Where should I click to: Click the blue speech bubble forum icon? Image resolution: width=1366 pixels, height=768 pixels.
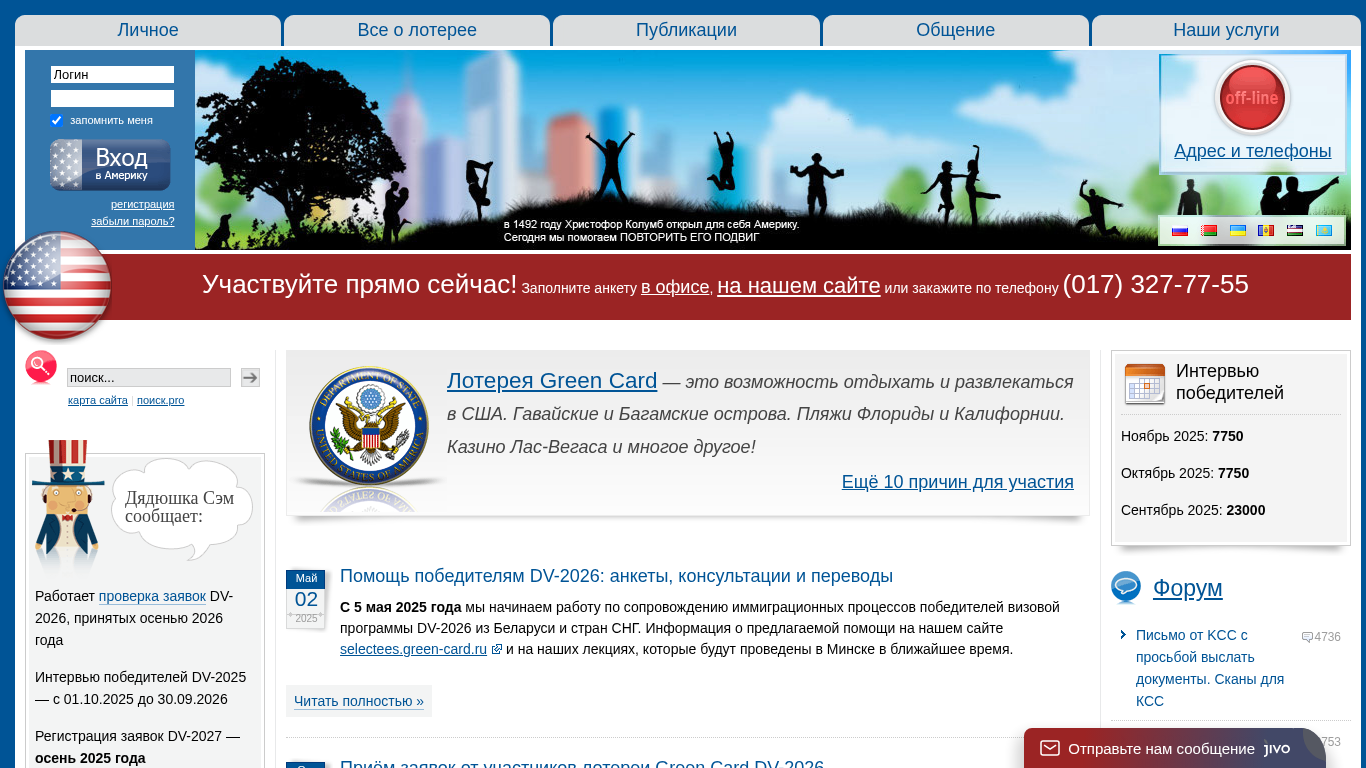(x=1126, y=588)
